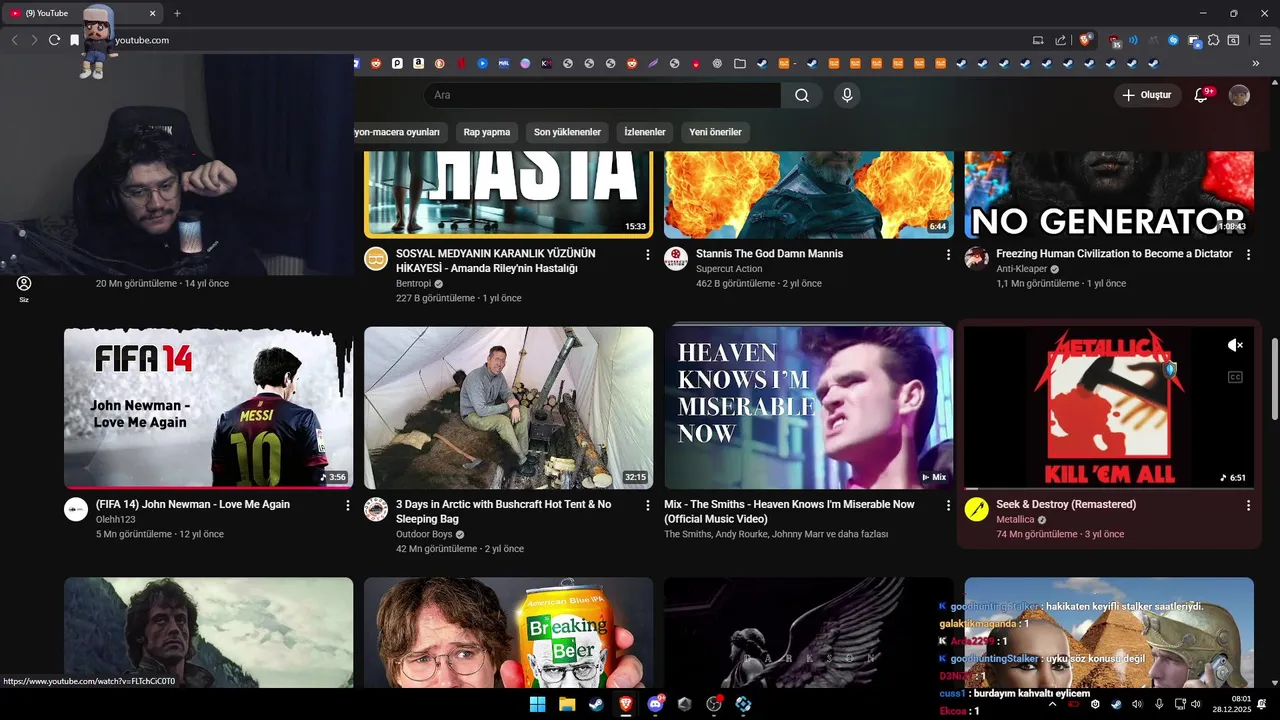Click the Oluştur create button
The width and height of the screenshot is (1280, 720).
tap(1146, 95)
